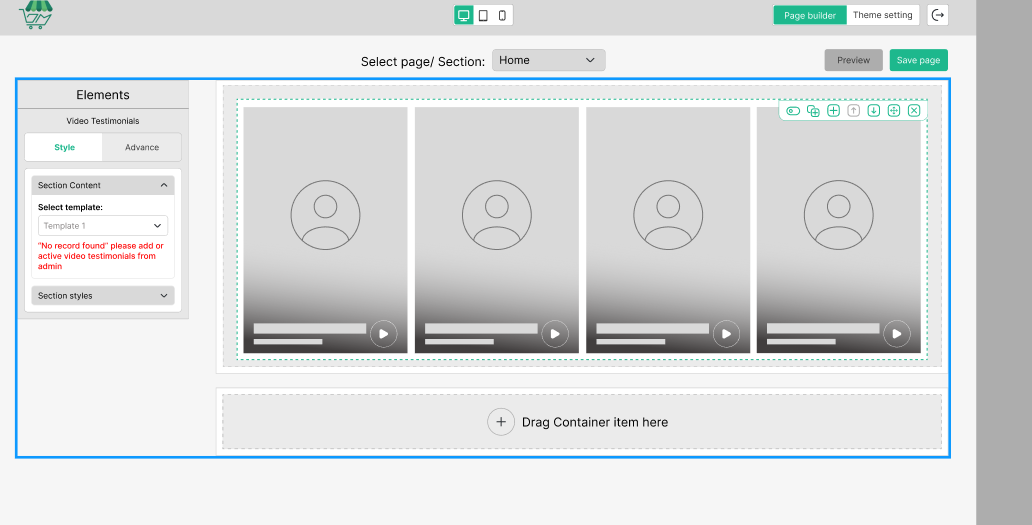Click the shopping cart store logo
The width and height of the screenshot is (1032, 525).
pos(36,14)
